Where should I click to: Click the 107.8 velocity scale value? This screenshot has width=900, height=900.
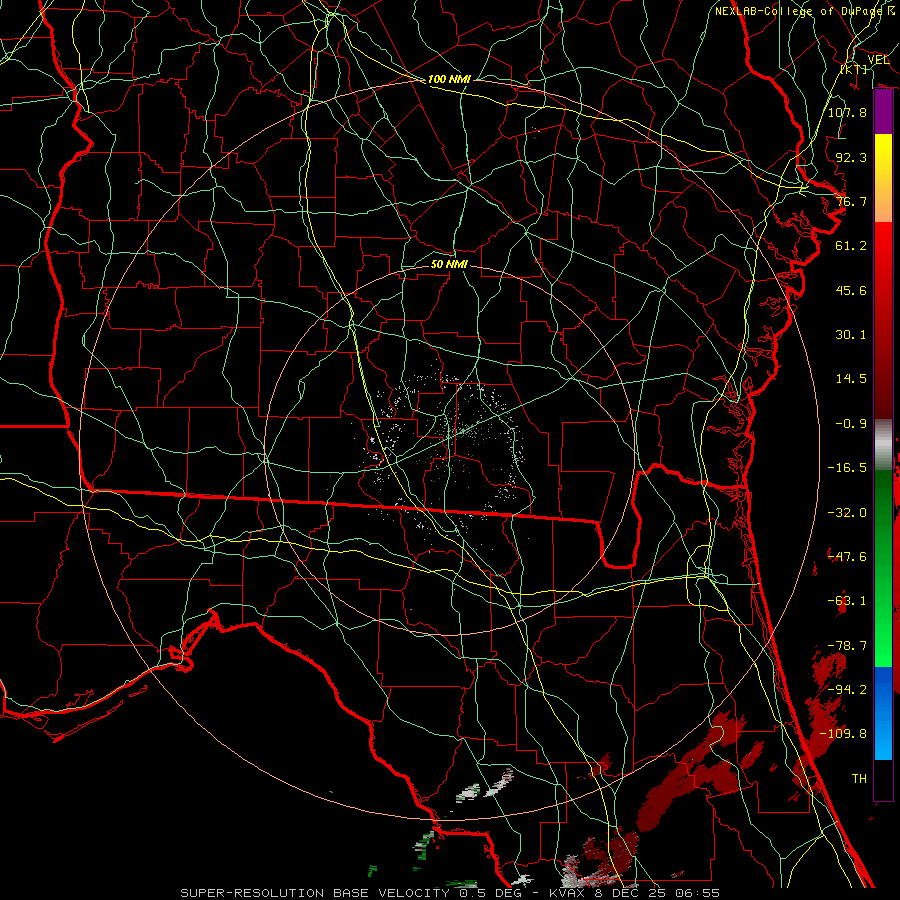847,112
